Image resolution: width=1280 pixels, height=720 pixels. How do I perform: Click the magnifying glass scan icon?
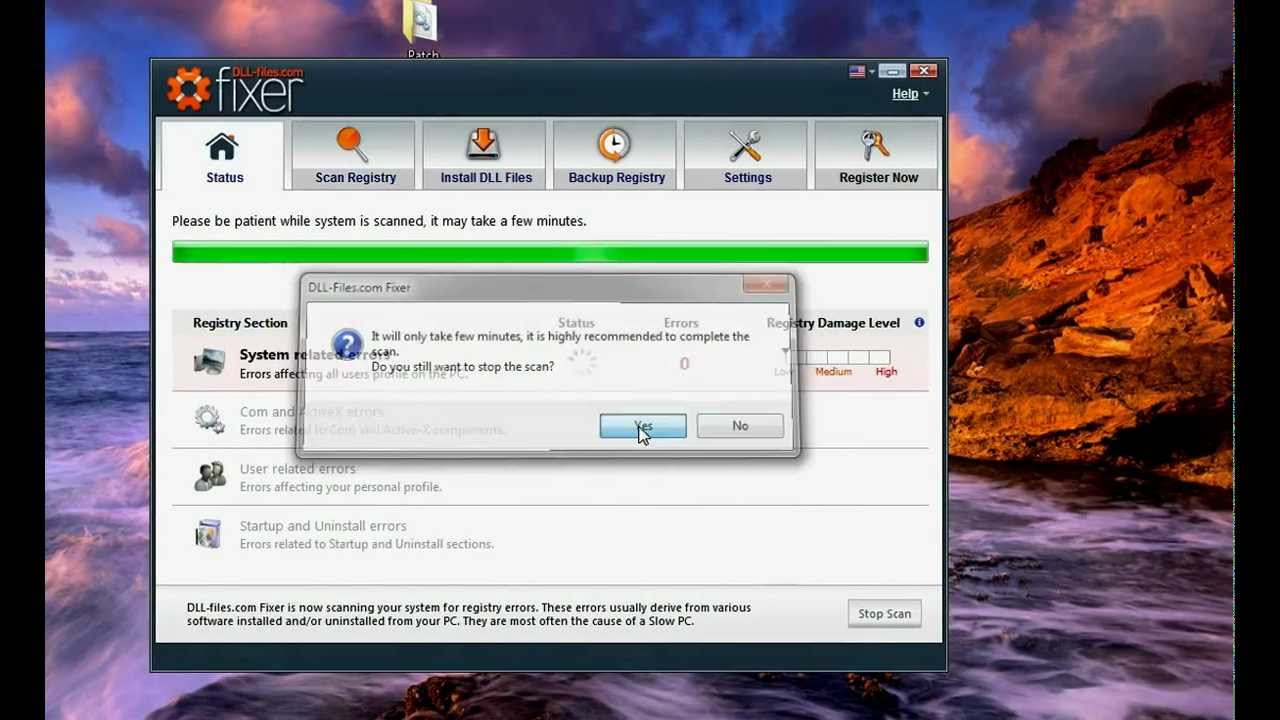[x=352, y=145]
